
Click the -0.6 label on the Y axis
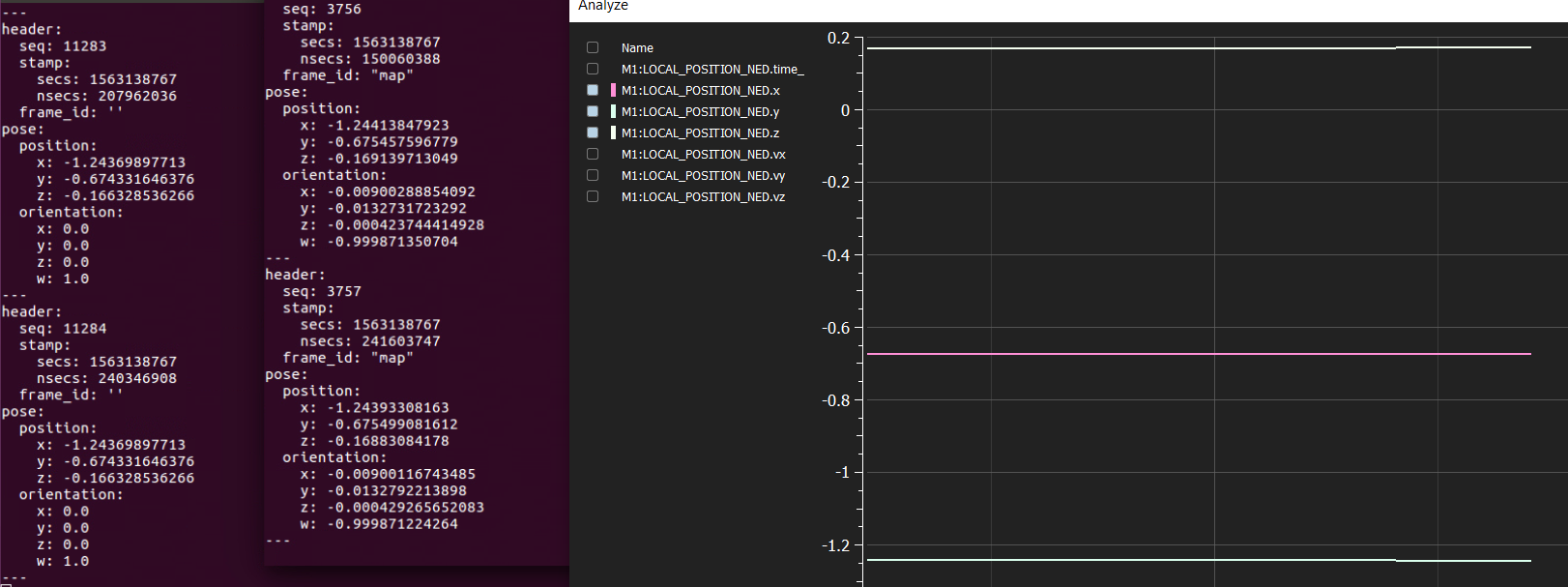point(835,328)
